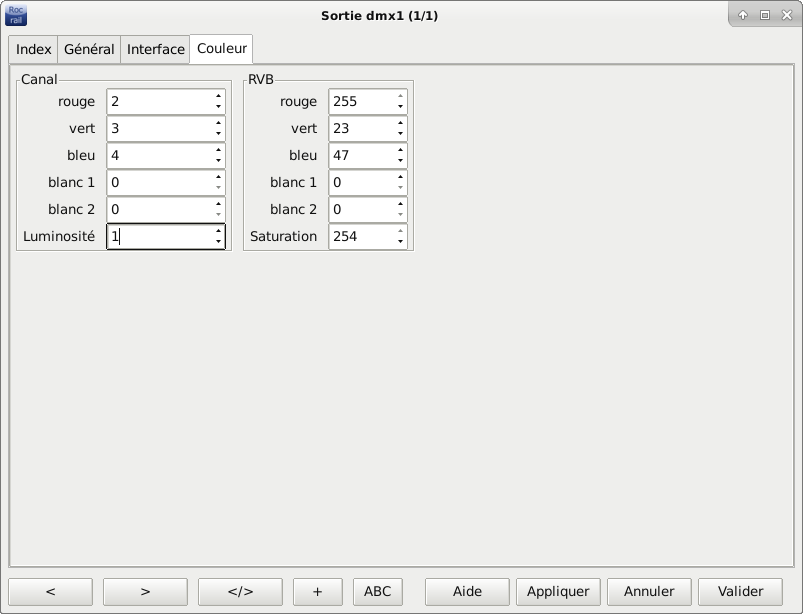Image resolution: width=803 pixels, height=614 pixels.
Task: Confirm the dialog with Valider
Action: (x=740, y=591)
